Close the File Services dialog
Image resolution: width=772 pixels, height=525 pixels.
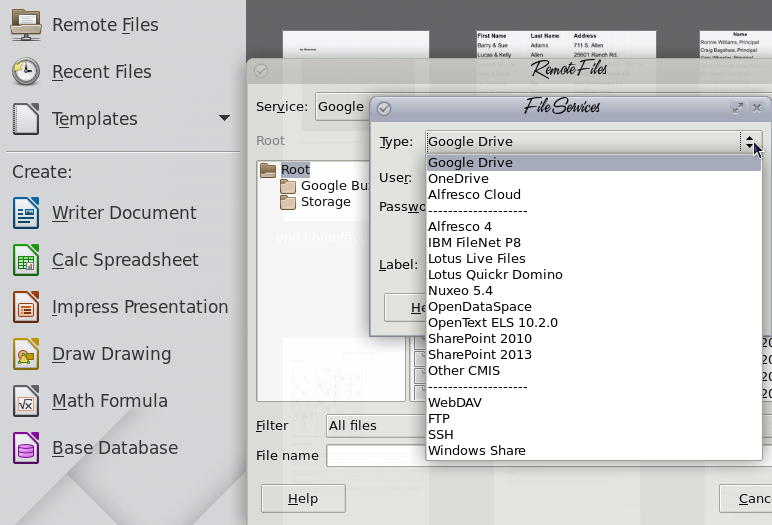tap(757, 108)
